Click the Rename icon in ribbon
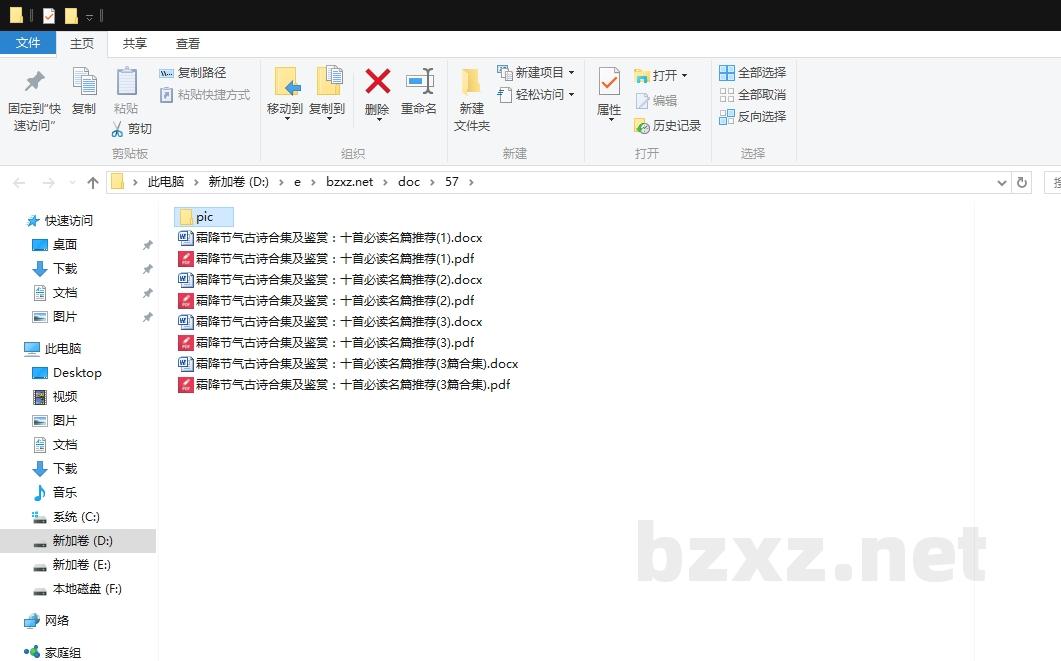 point(419,82)
